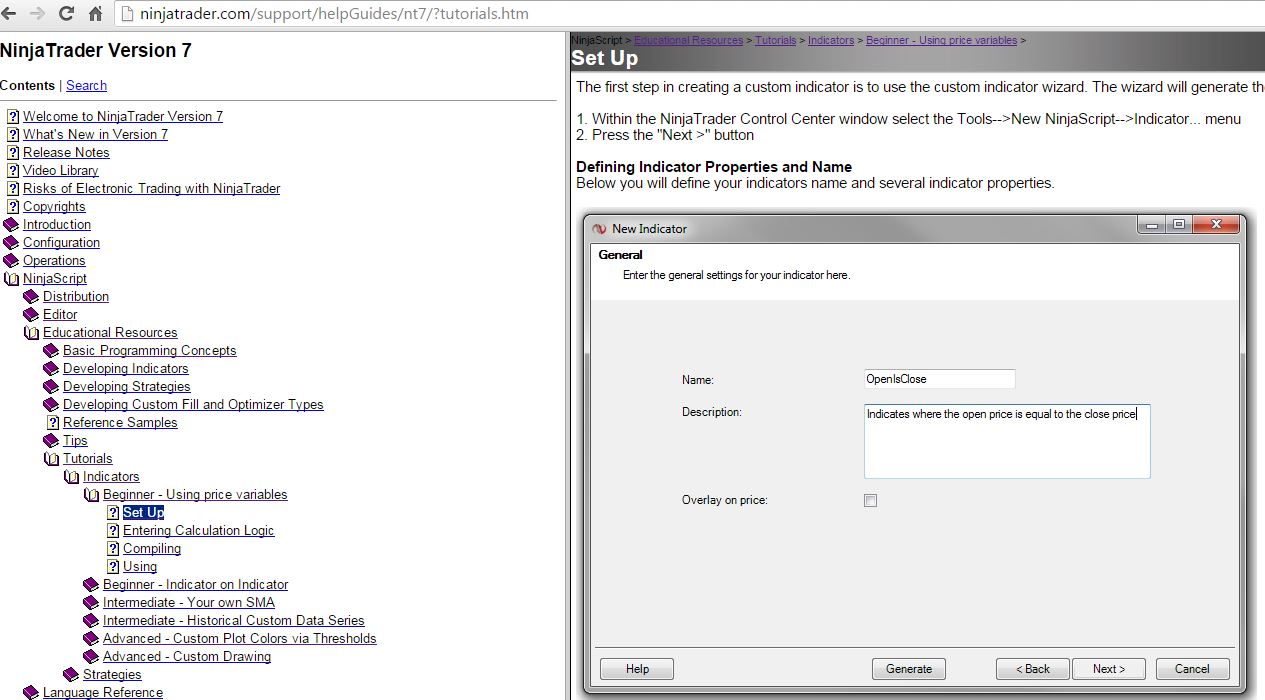Image resolution: width=1265 pixels, height=700 pixels.
Task: Click the Cancel button in wizard
Action: [1193, 669]
